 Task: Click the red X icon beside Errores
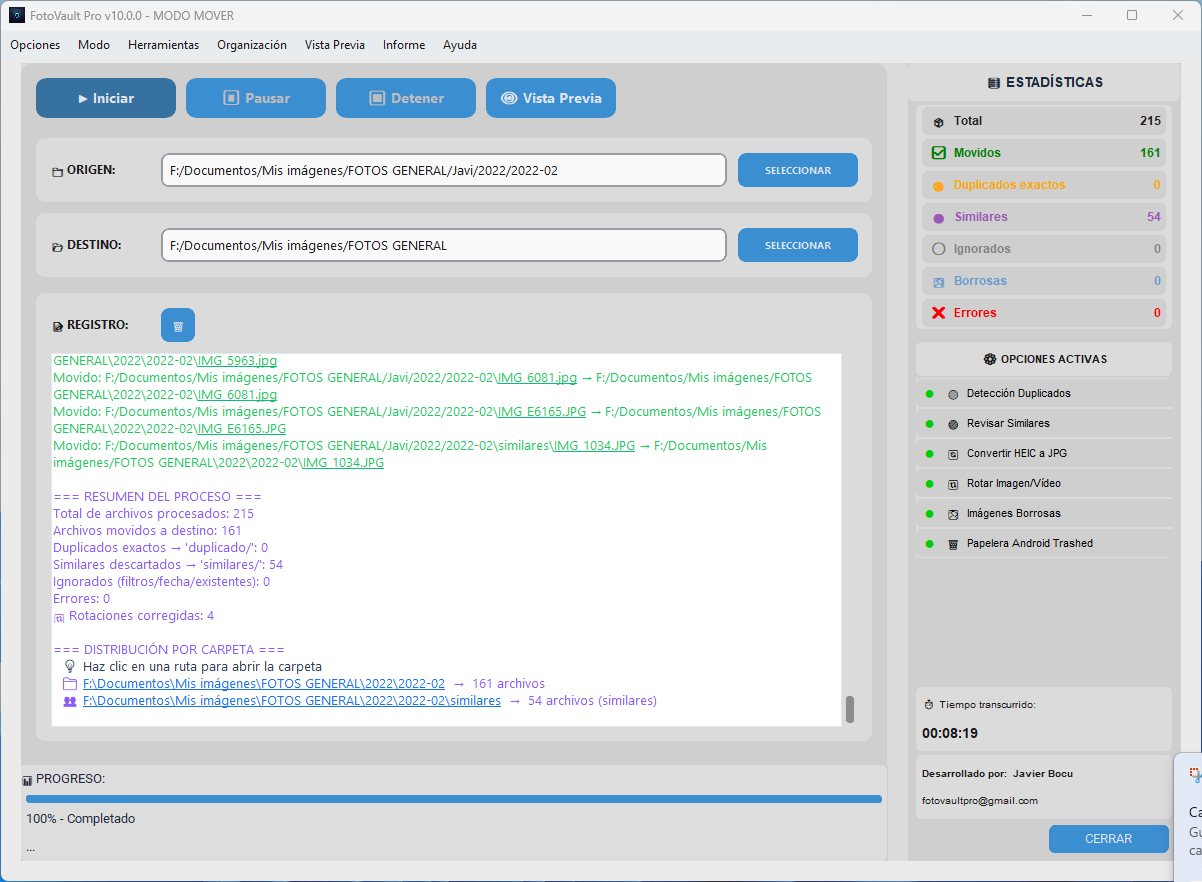click(938, 313)
